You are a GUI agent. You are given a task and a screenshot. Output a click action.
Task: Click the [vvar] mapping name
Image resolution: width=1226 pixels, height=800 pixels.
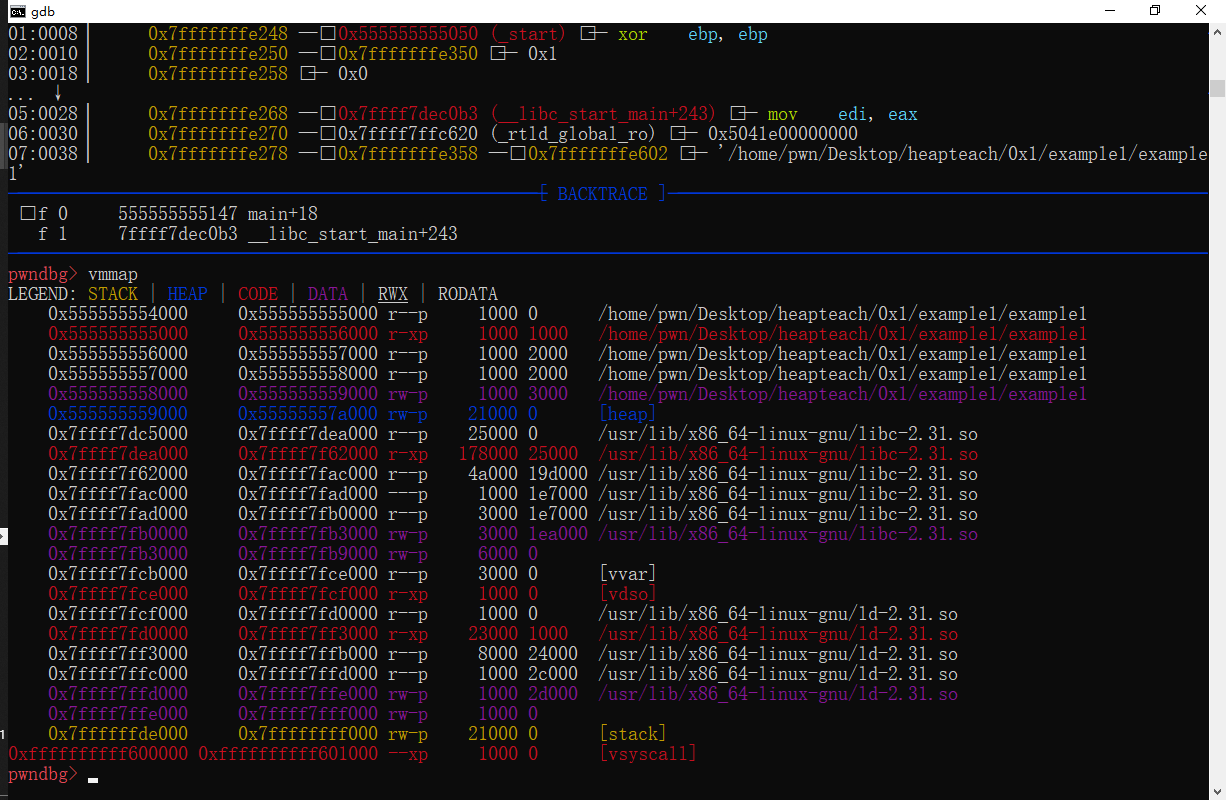[628, 574]
